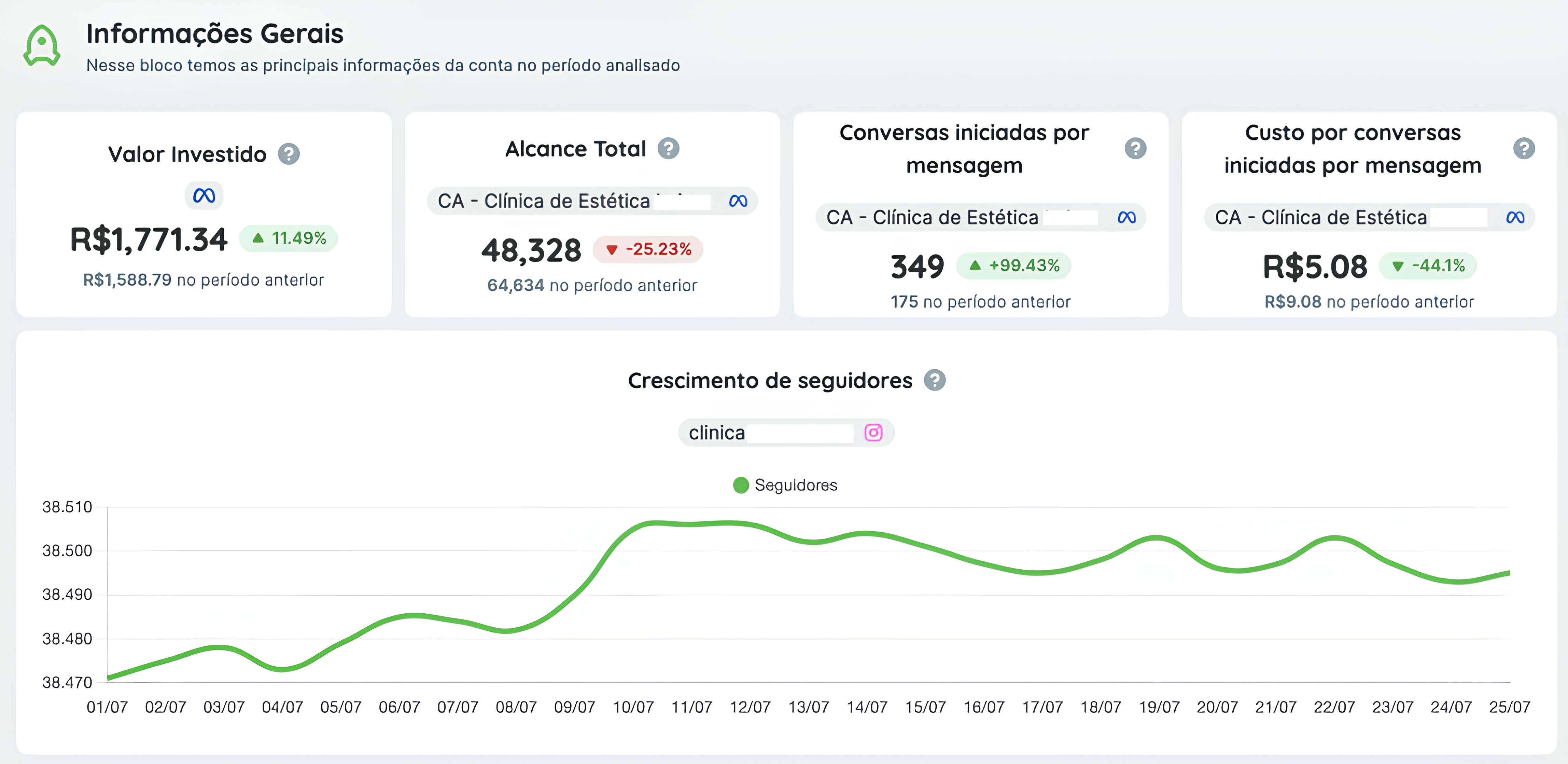
Task: Click help icon next to Crescimento de seguidores
Action: point(934,380)
